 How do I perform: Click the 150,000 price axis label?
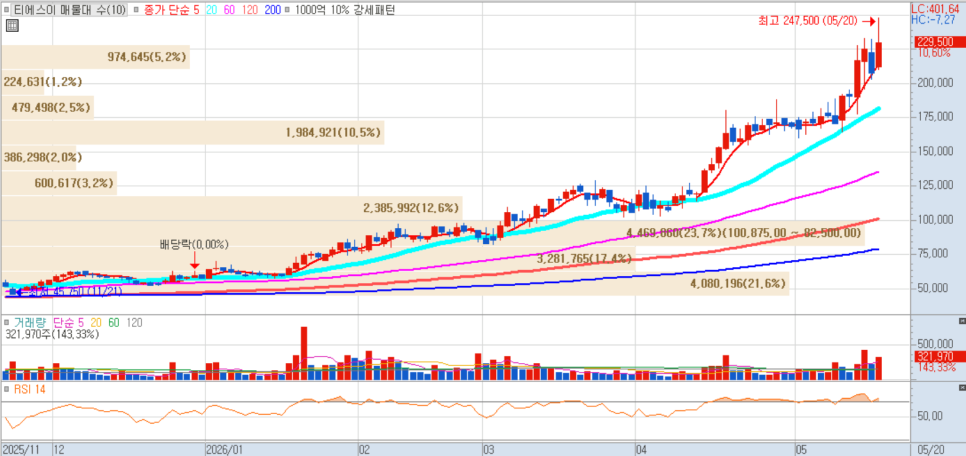click(935, 152)
